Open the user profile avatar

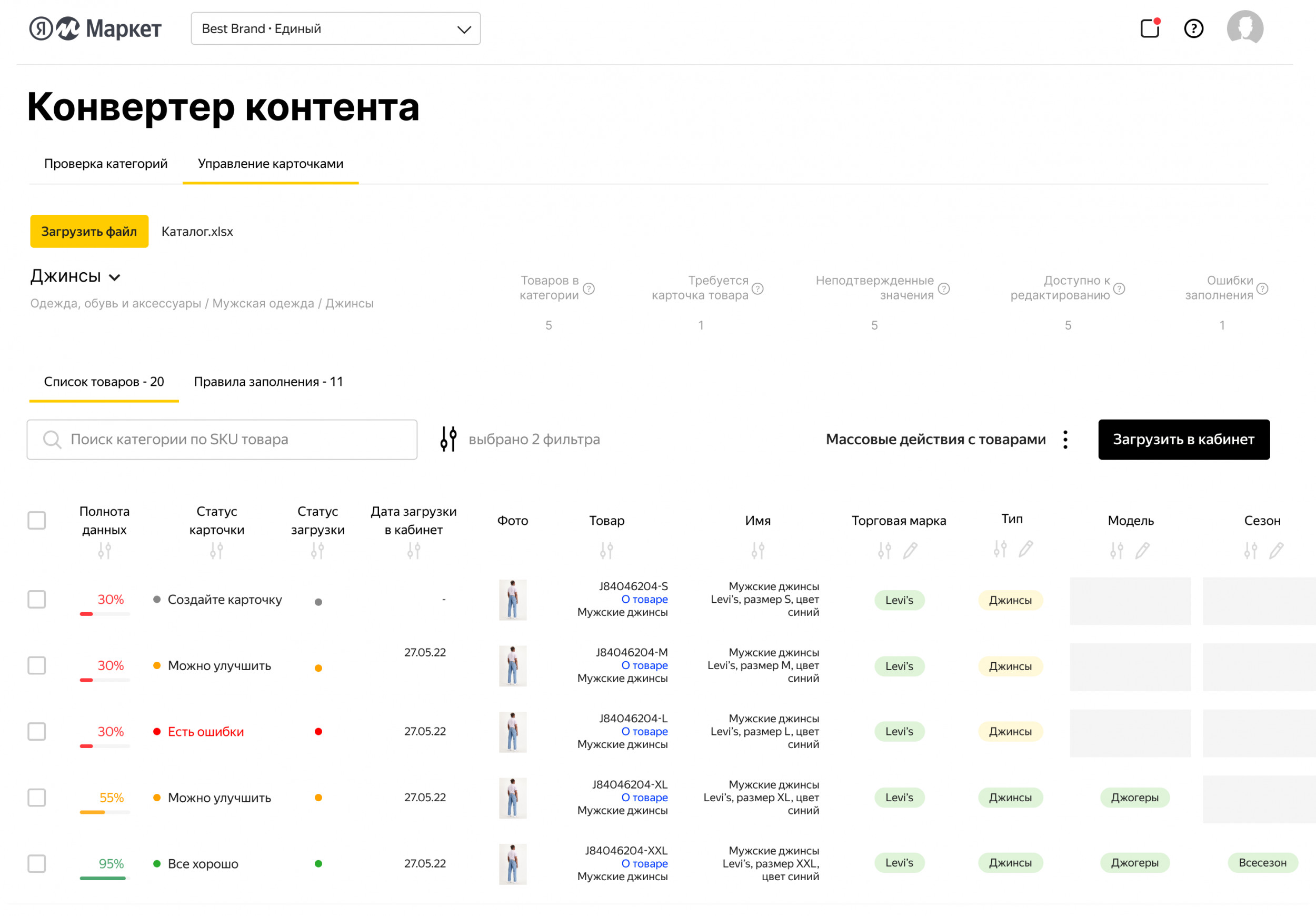(1244, 27)
